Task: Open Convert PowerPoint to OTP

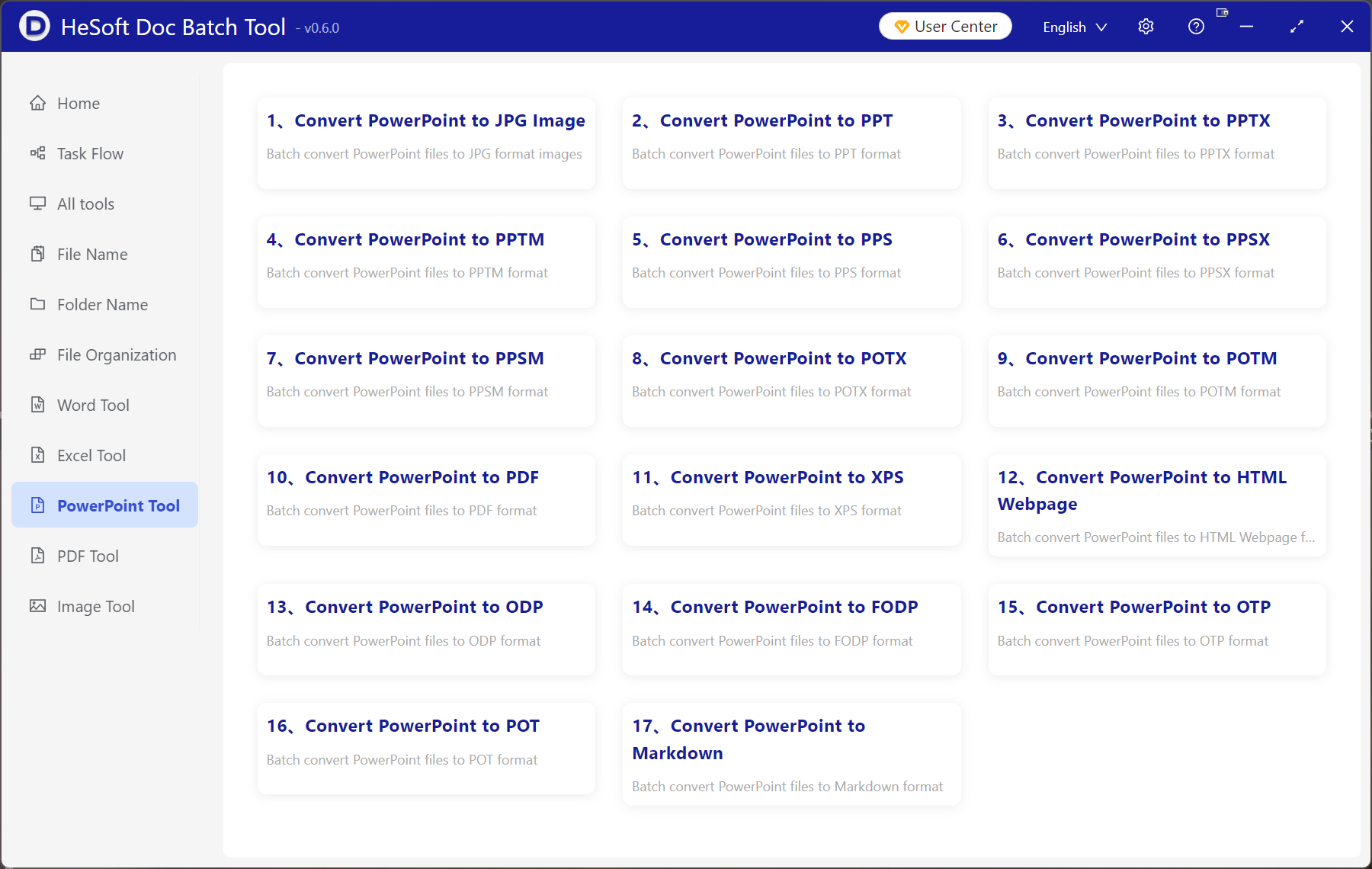Action: (1157, 630)
